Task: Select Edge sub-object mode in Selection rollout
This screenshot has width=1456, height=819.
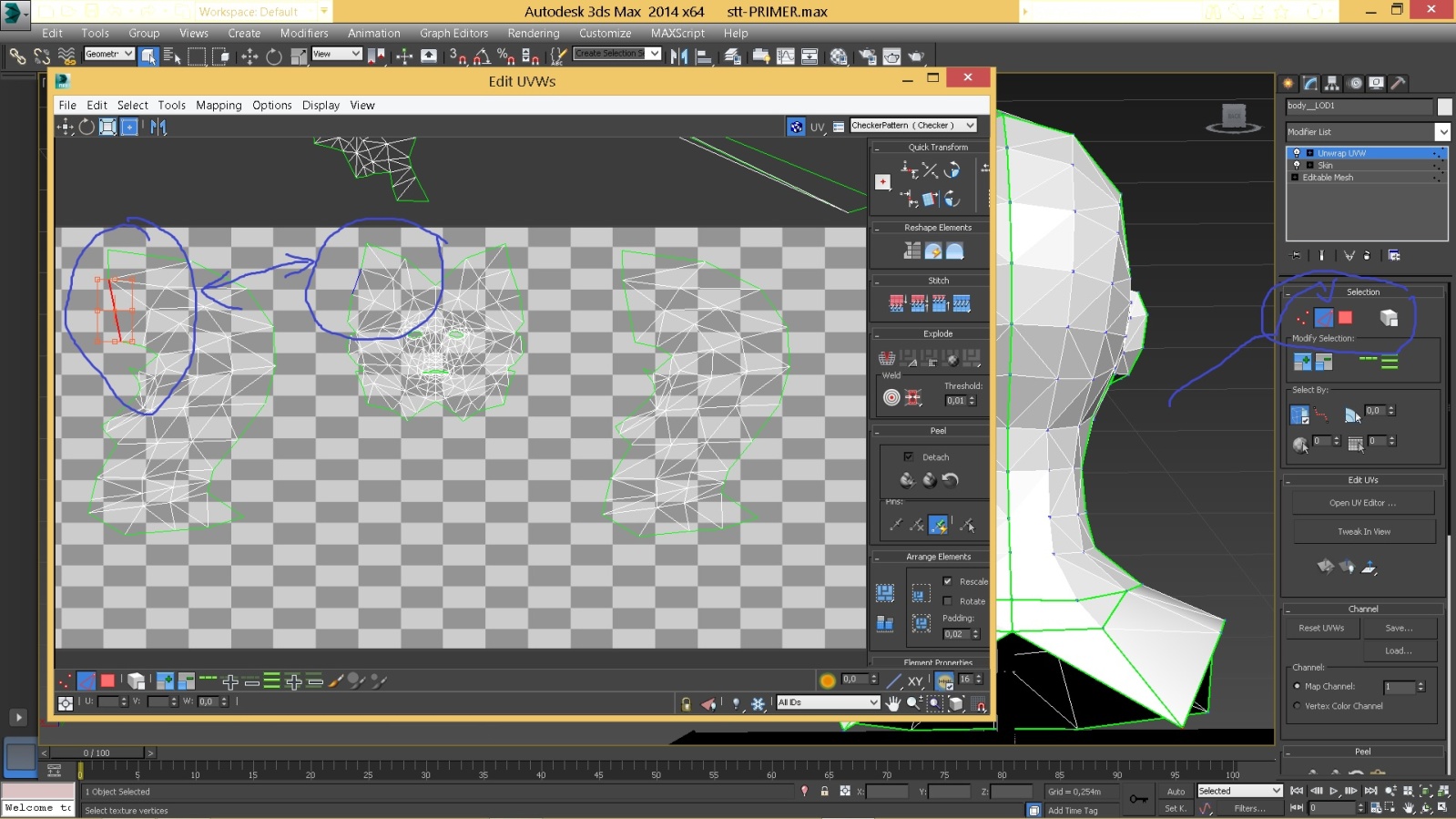Action: [1324, 318]
